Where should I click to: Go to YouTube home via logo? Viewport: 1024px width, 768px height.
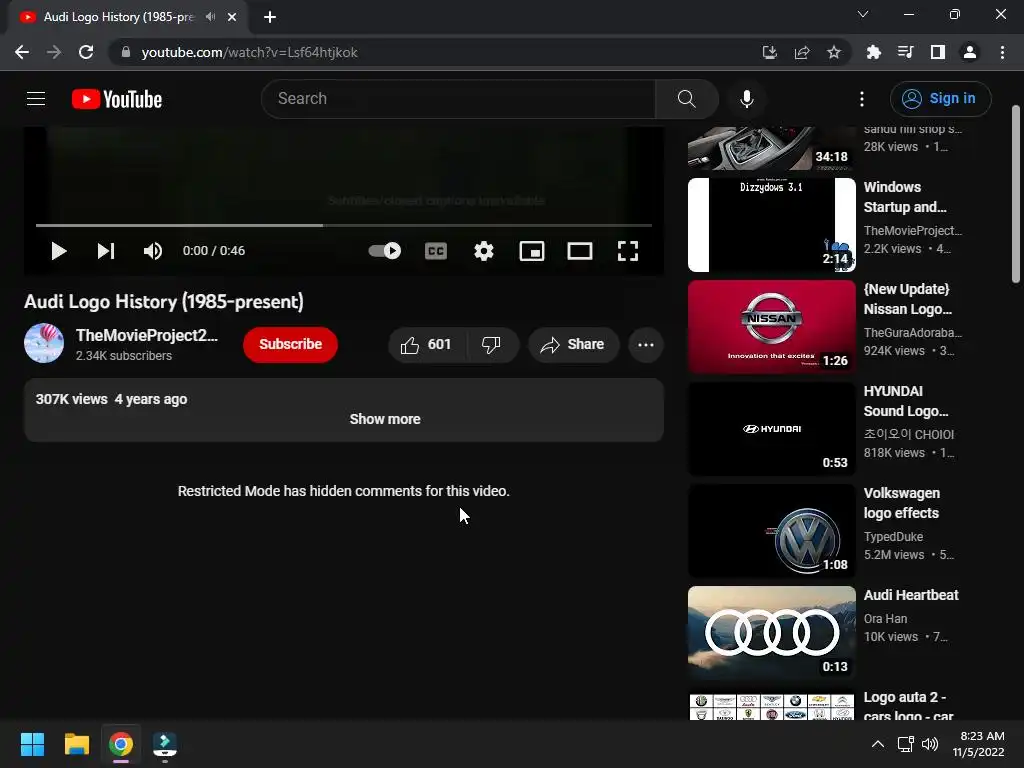(117, 99)
